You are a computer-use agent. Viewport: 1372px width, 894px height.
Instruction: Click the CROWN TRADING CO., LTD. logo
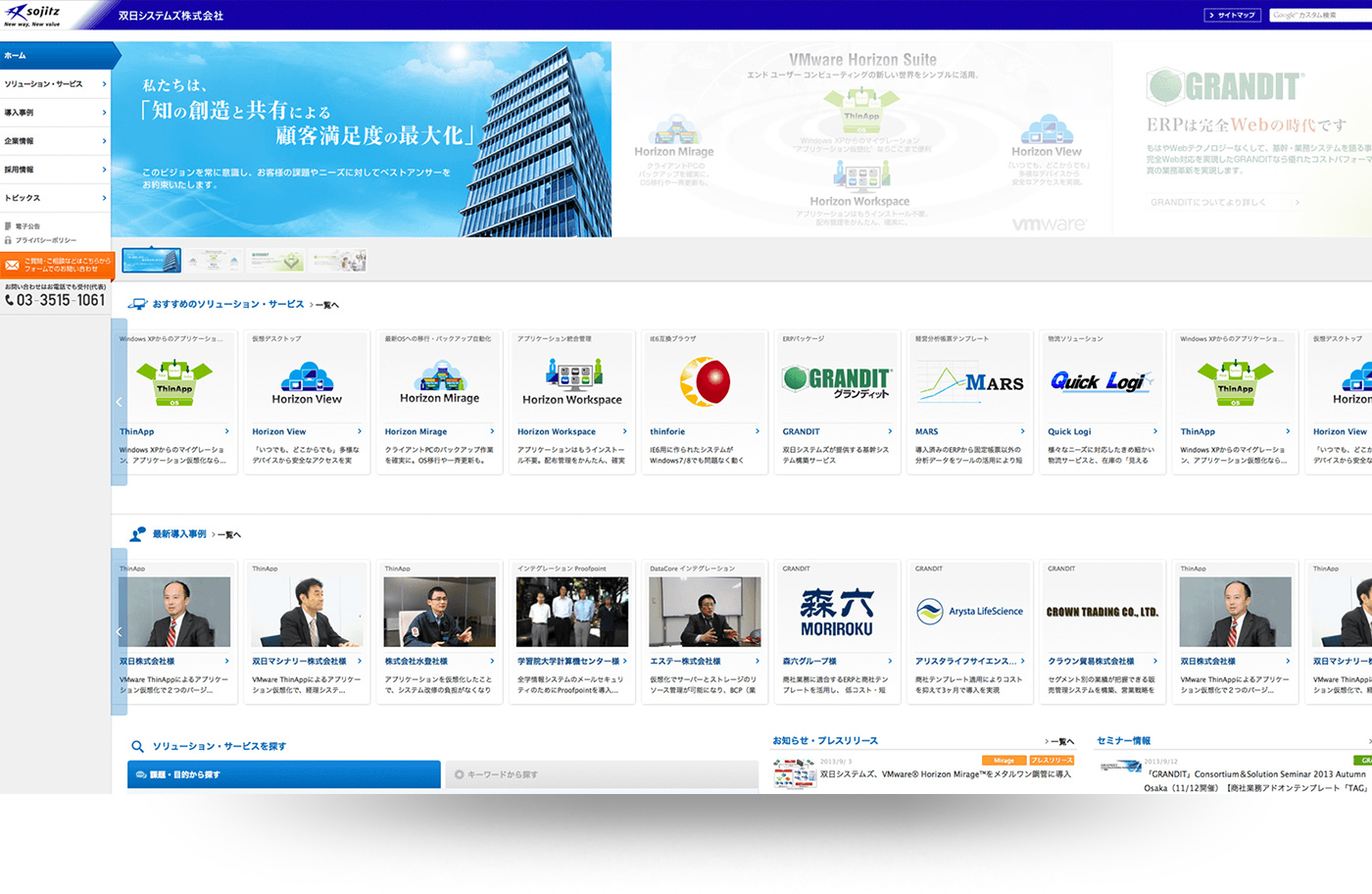click(1102, 612)
